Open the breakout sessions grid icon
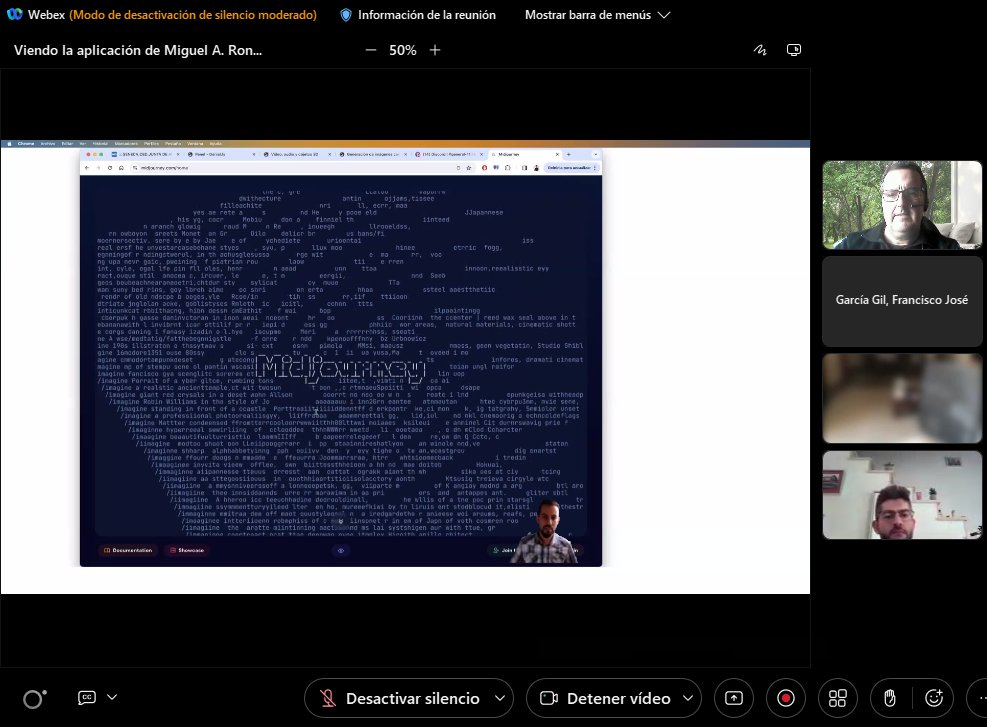987x727 pixels. 837,698
